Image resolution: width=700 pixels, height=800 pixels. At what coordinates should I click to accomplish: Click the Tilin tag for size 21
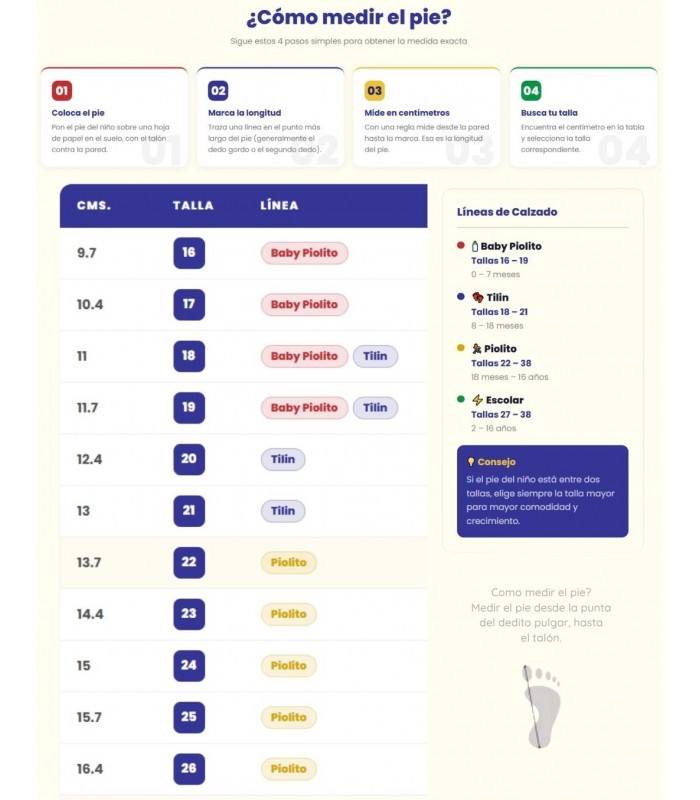click(x=283, y=511)
